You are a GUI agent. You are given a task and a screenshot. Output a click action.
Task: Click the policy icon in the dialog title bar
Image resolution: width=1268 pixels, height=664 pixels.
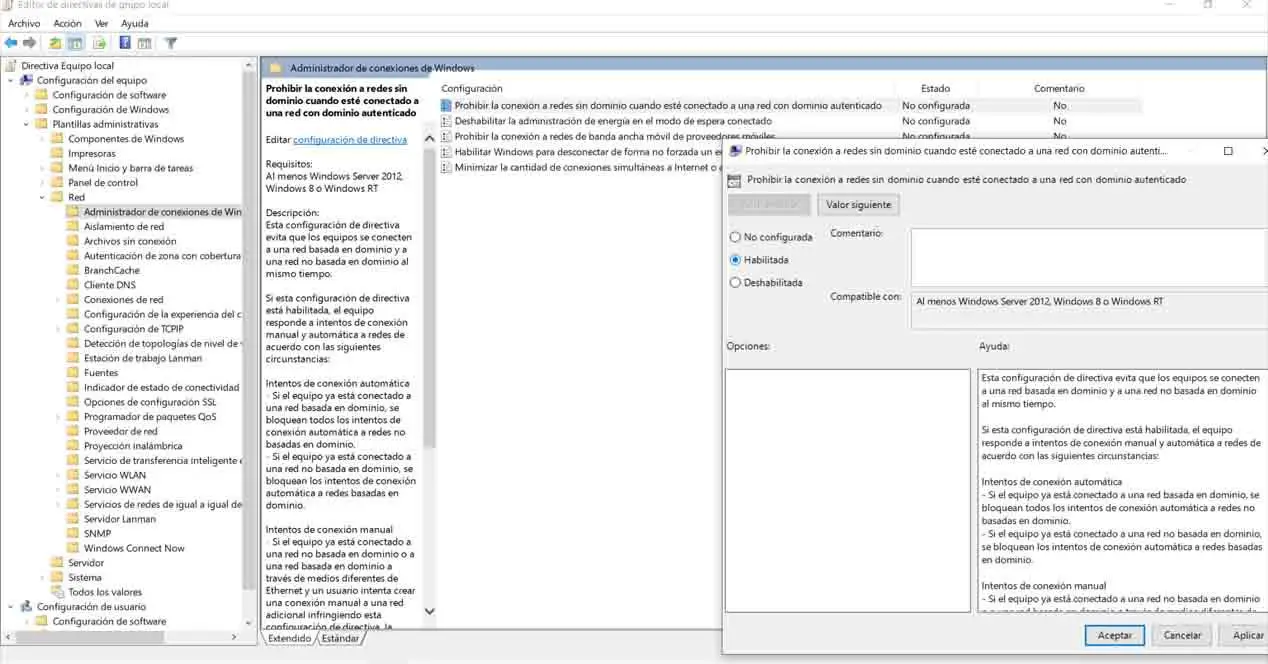click(735, 151)
